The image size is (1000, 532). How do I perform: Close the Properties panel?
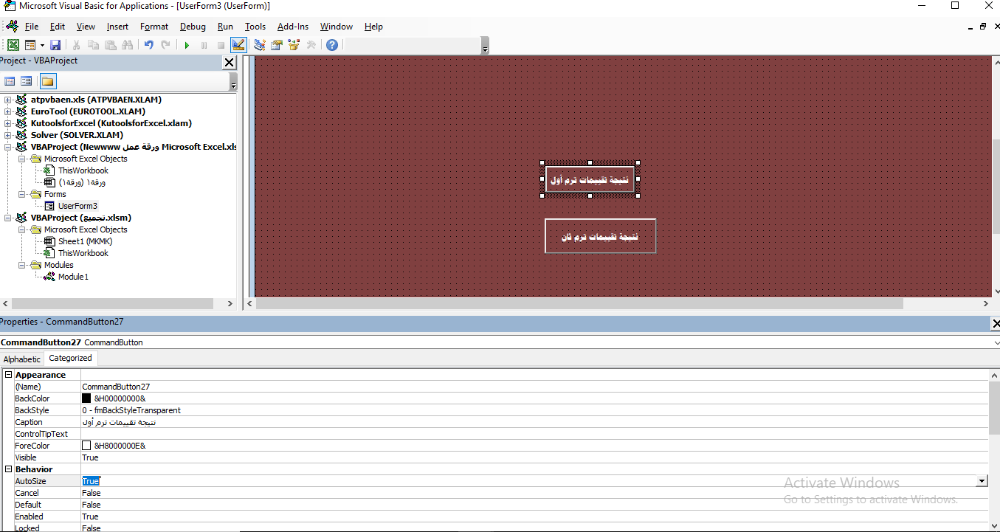click(x=996, y=323)
